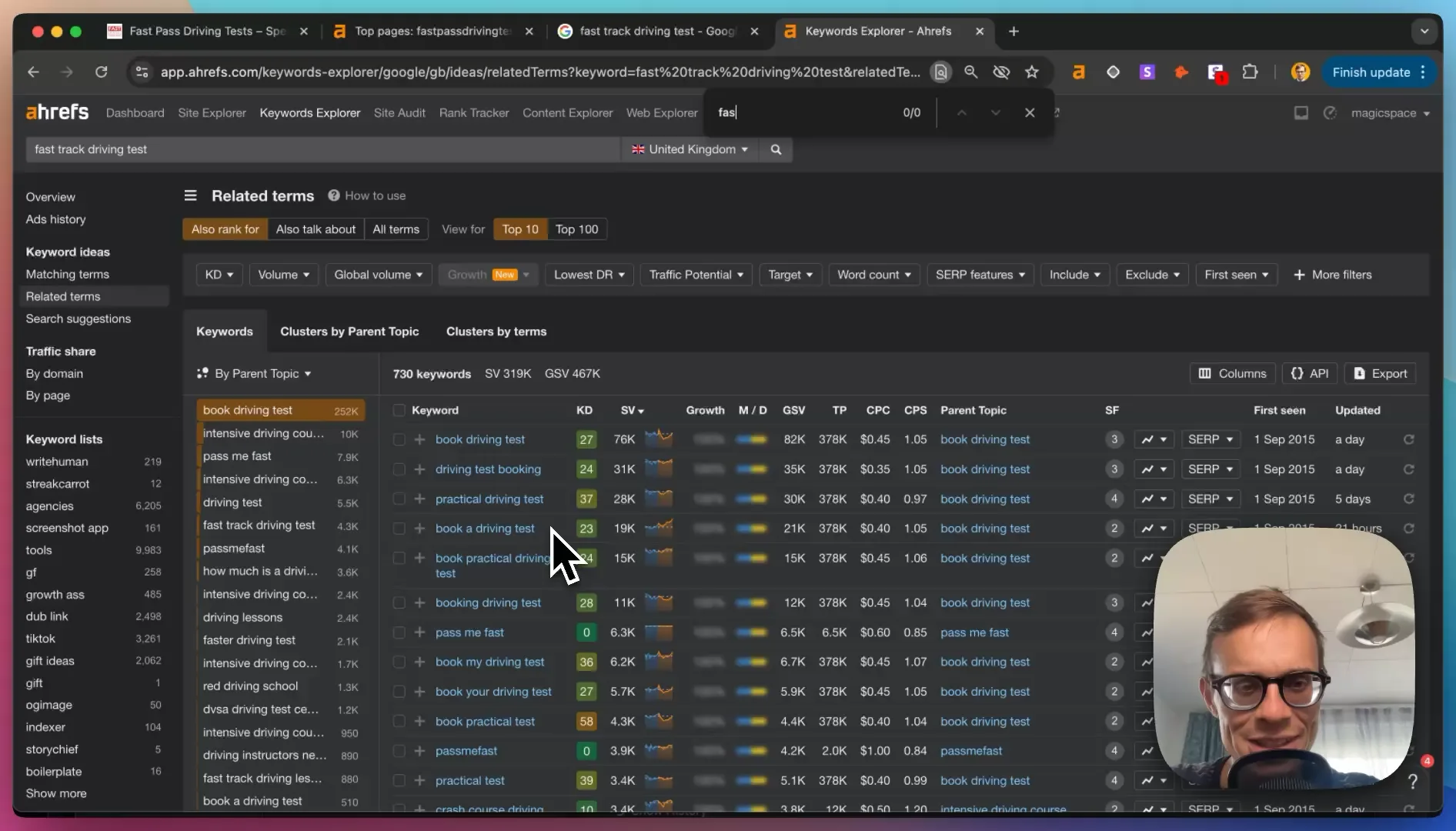
Task: Open the Chrome extensions puzzle icon
Action: point(1250,72)
